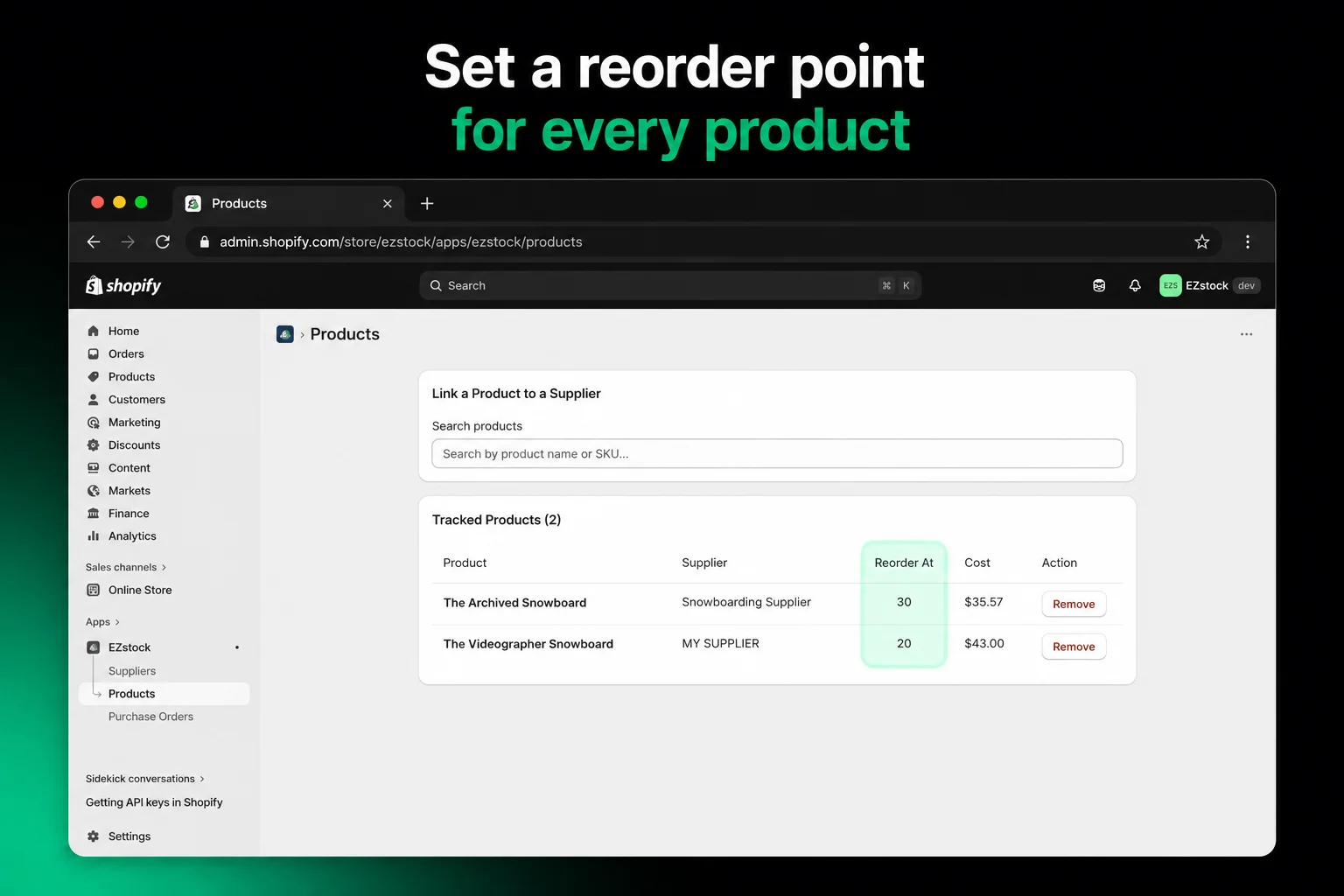Viewport: 1344px width, 896px height.
Task: Open the Shopify Products section under Orders
Action: point(131,376)
